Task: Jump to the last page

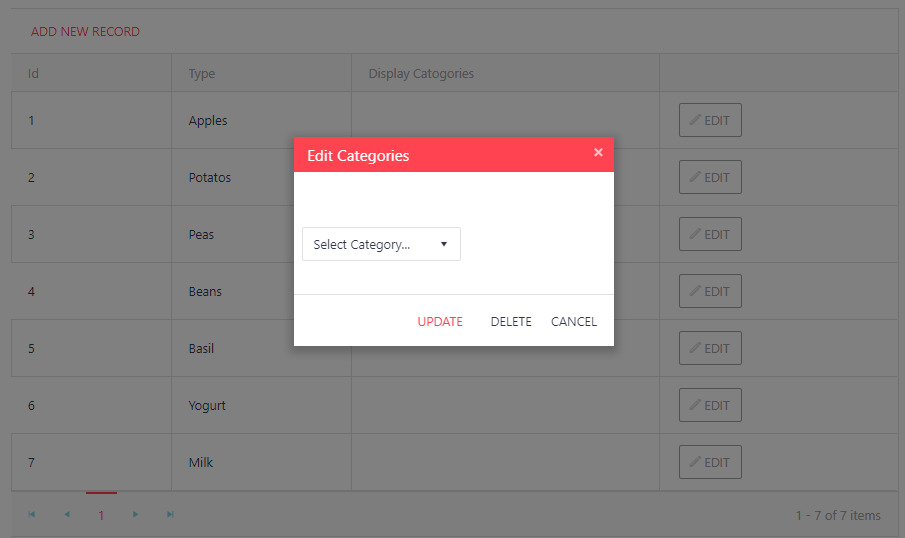Action: (170, 515)
